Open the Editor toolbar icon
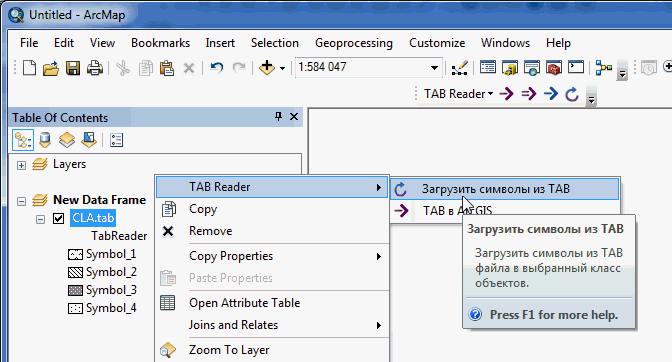Screen dimensions: 672x362 click(459, 68)
